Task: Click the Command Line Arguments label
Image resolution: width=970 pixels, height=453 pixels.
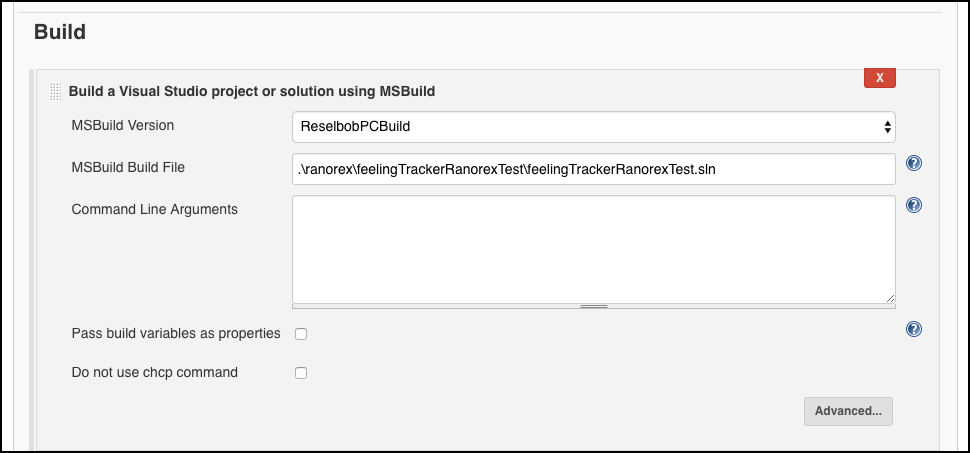Action: click(x=155, y=209)
